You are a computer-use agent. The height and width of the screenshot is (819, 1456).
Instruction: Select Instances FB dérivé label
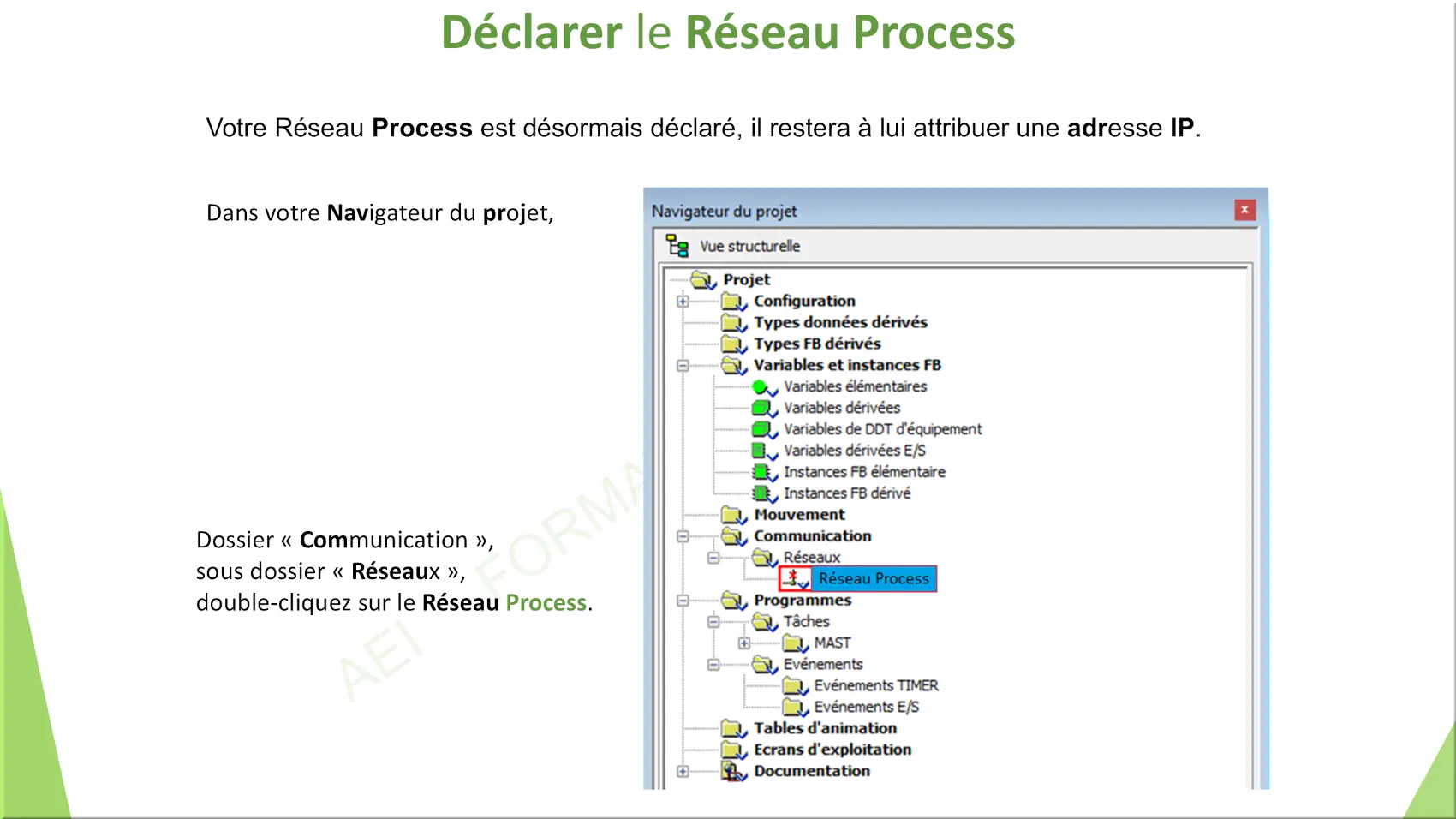(847, 493)
